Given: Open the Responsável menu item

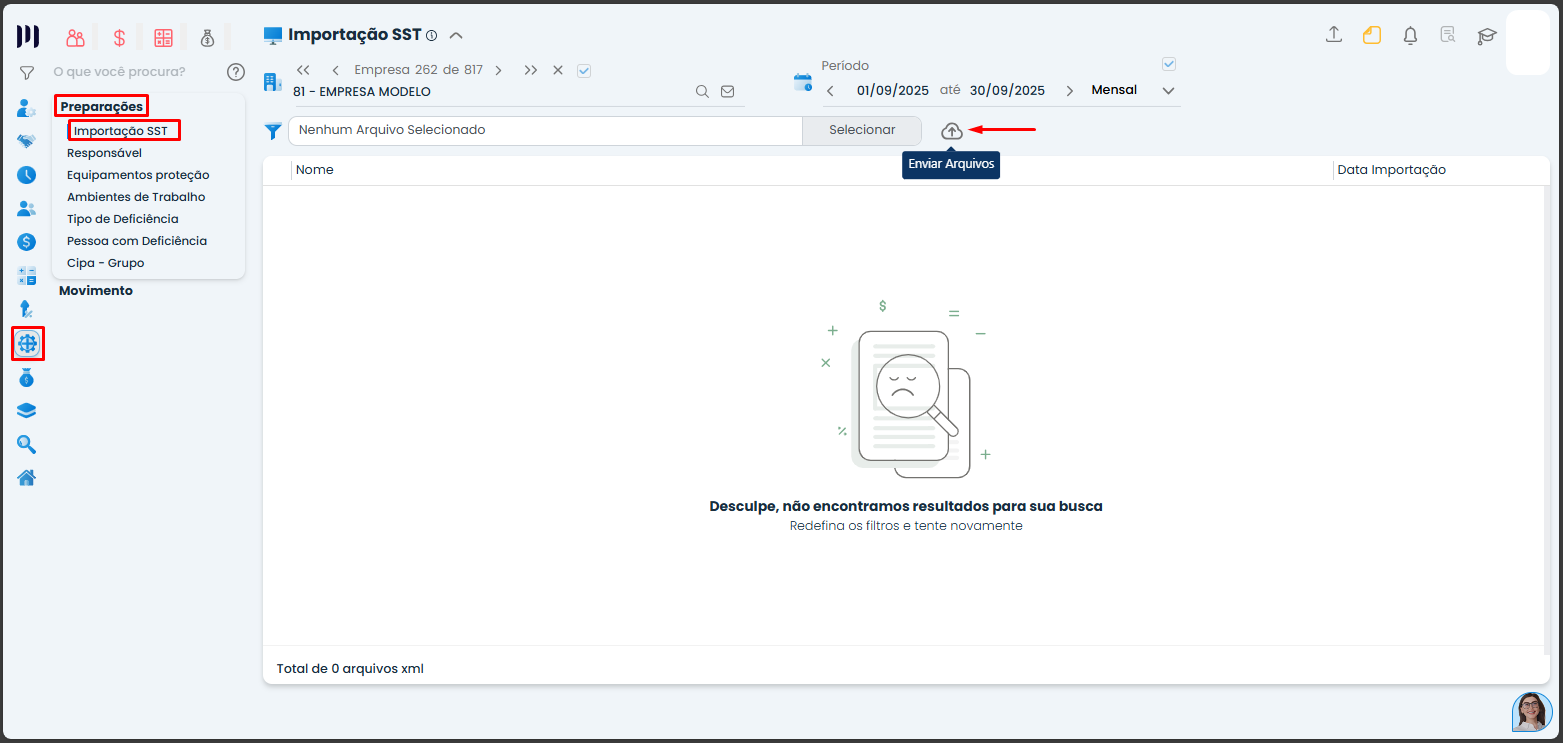Looking at the screenshot, I should [105, 153].
